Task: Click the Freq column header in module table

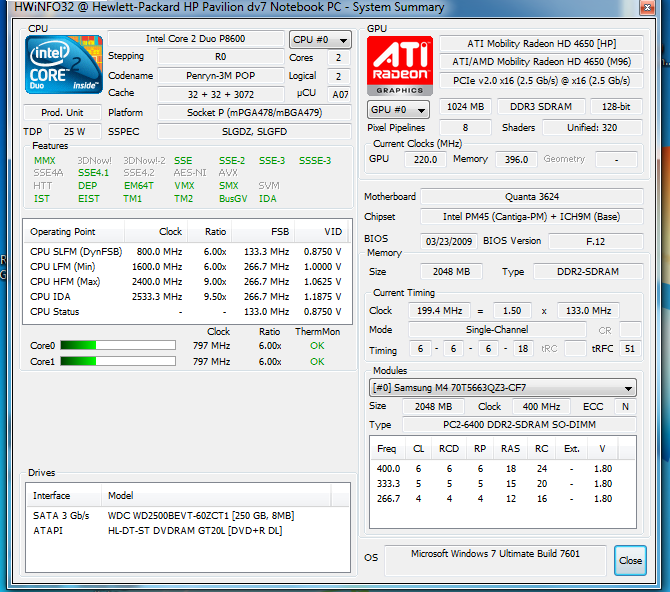Action: pyautogui.click(x=387, y=449)
